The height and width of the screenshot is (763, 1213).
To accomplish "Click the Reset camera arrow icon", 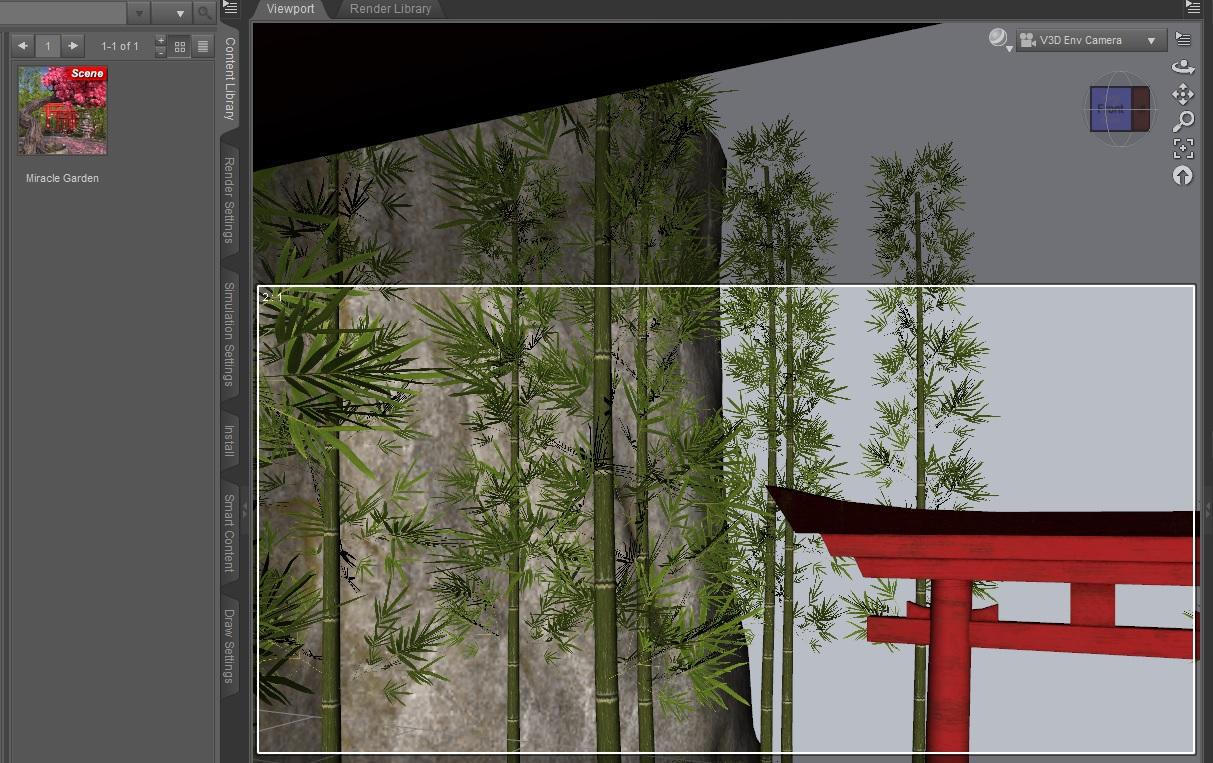I will 1183,176.
